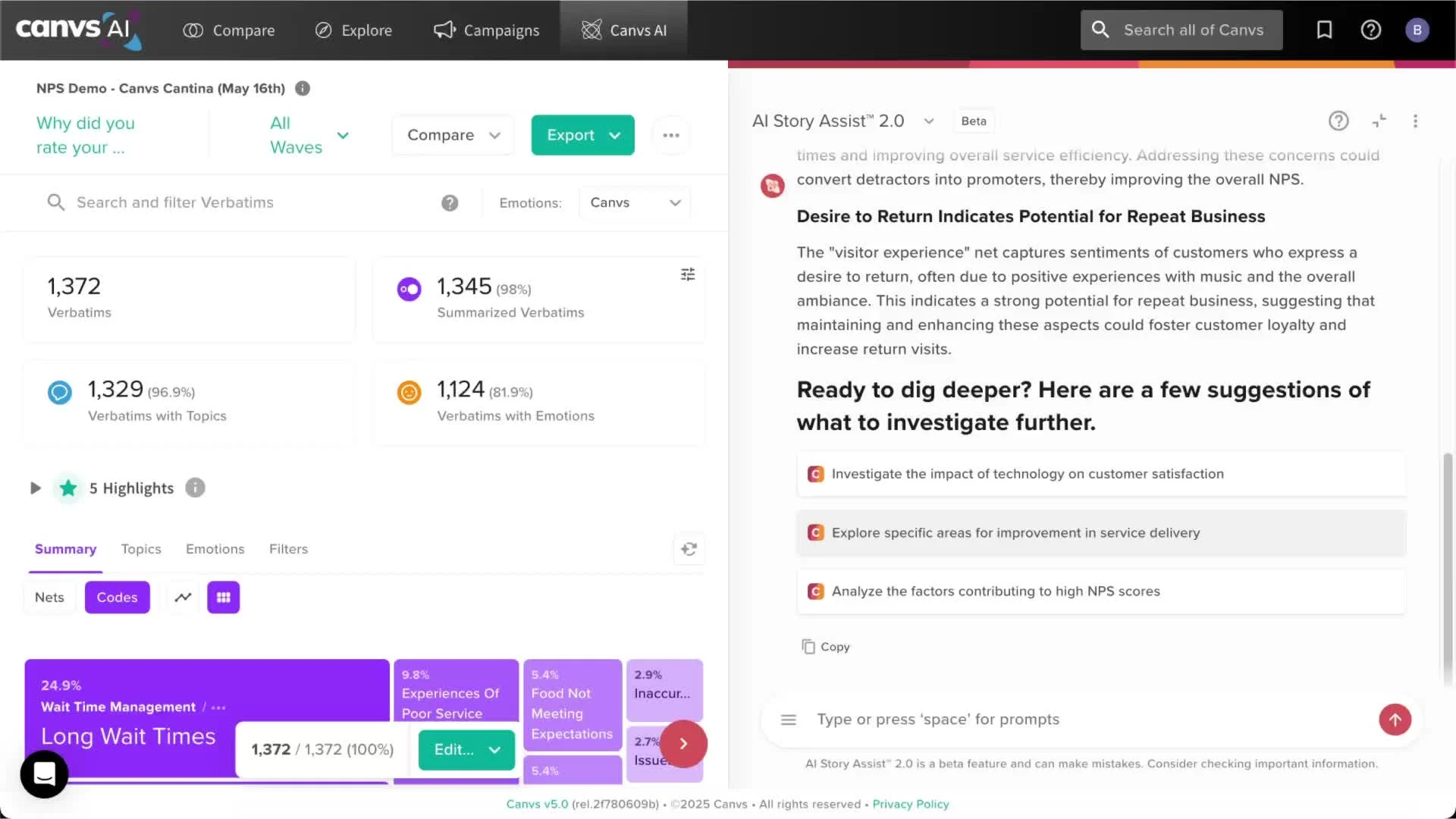Minimize the AI Story Assist panel
The height and width of the screenshot is (819, 1456).
pyautogui.click(x=1379, y=121)
